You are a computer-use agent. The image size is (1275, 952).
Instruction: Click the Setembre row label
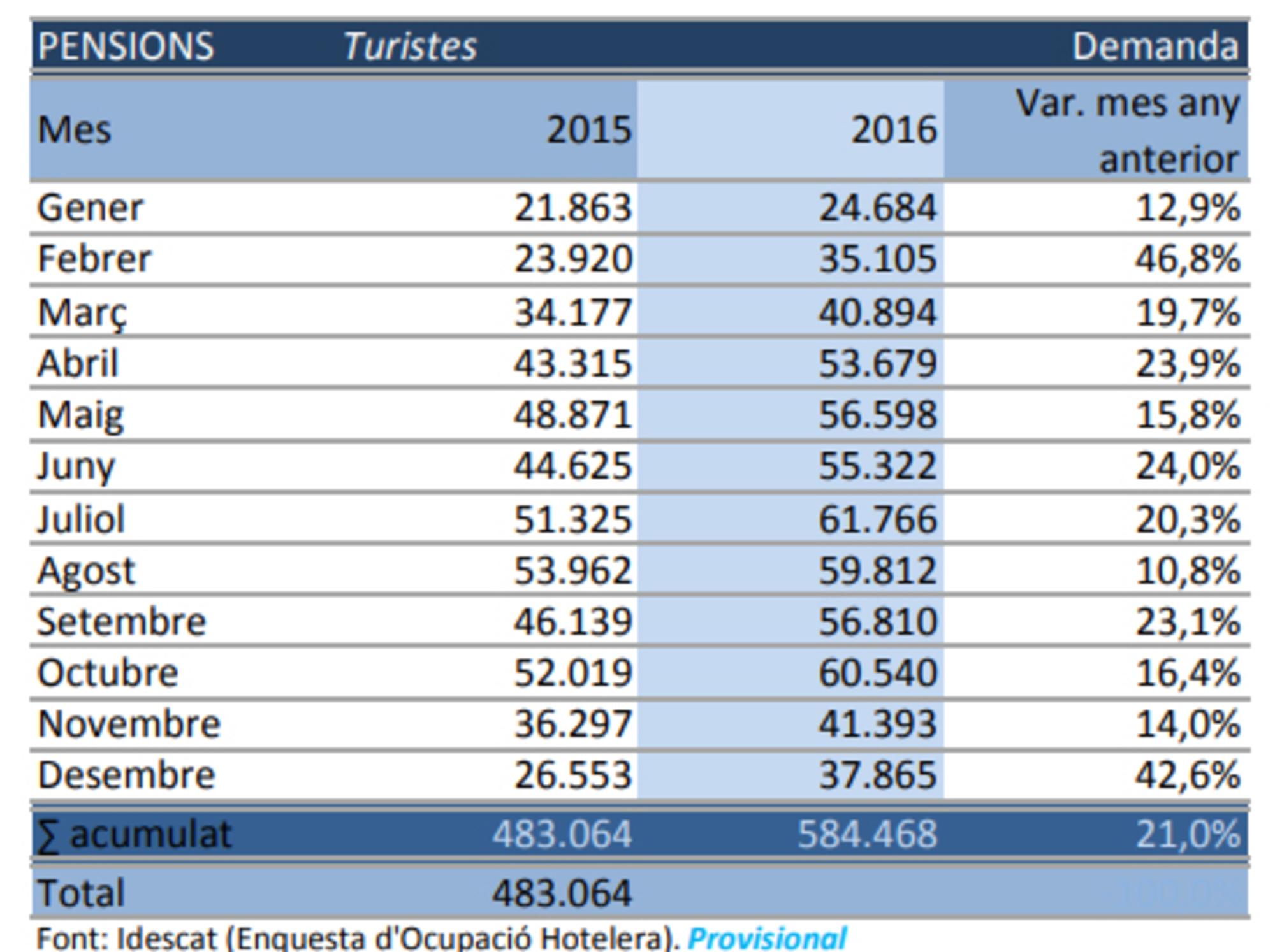point(121,621)
